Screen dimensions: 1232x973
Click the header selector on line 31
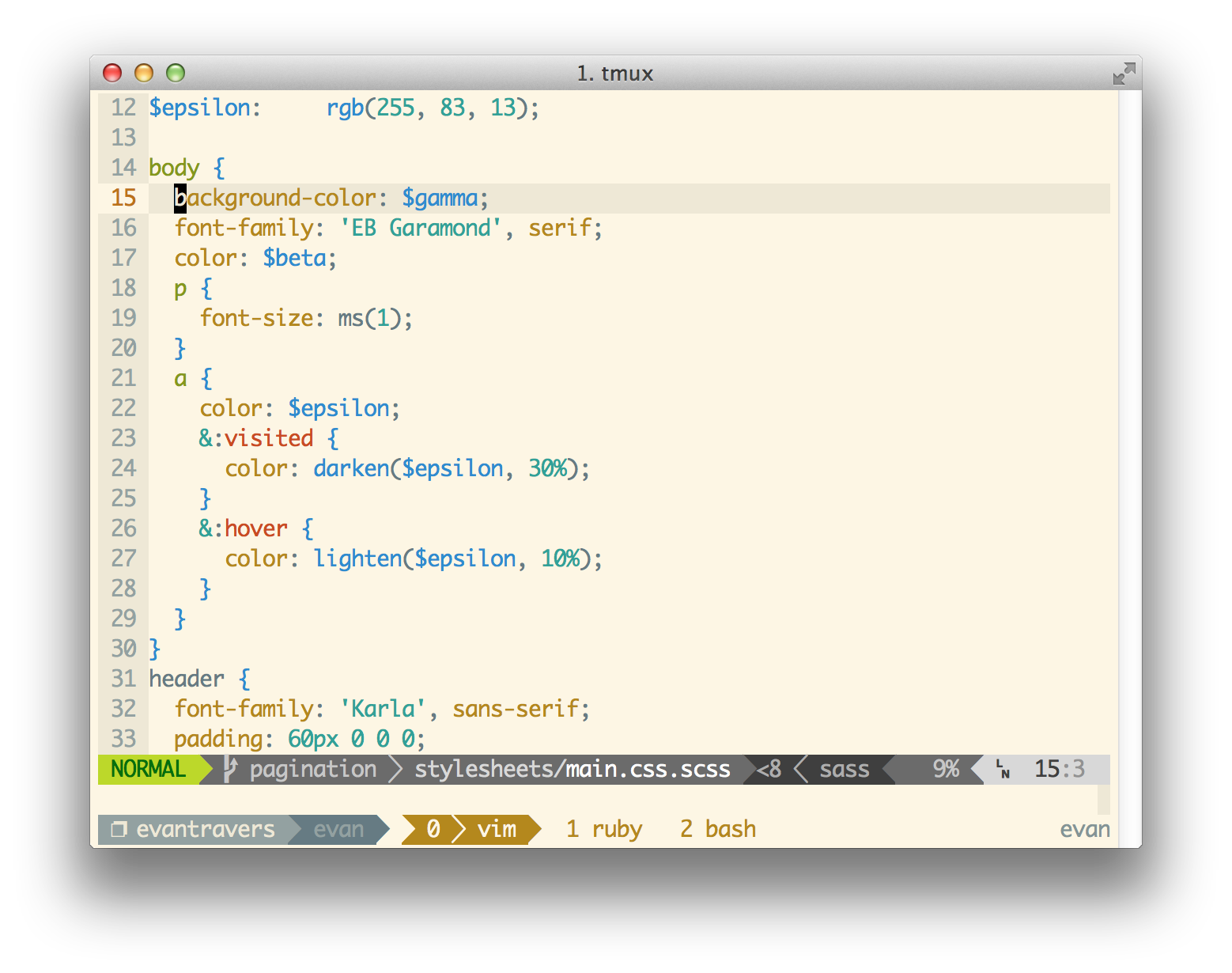(187, 679)
